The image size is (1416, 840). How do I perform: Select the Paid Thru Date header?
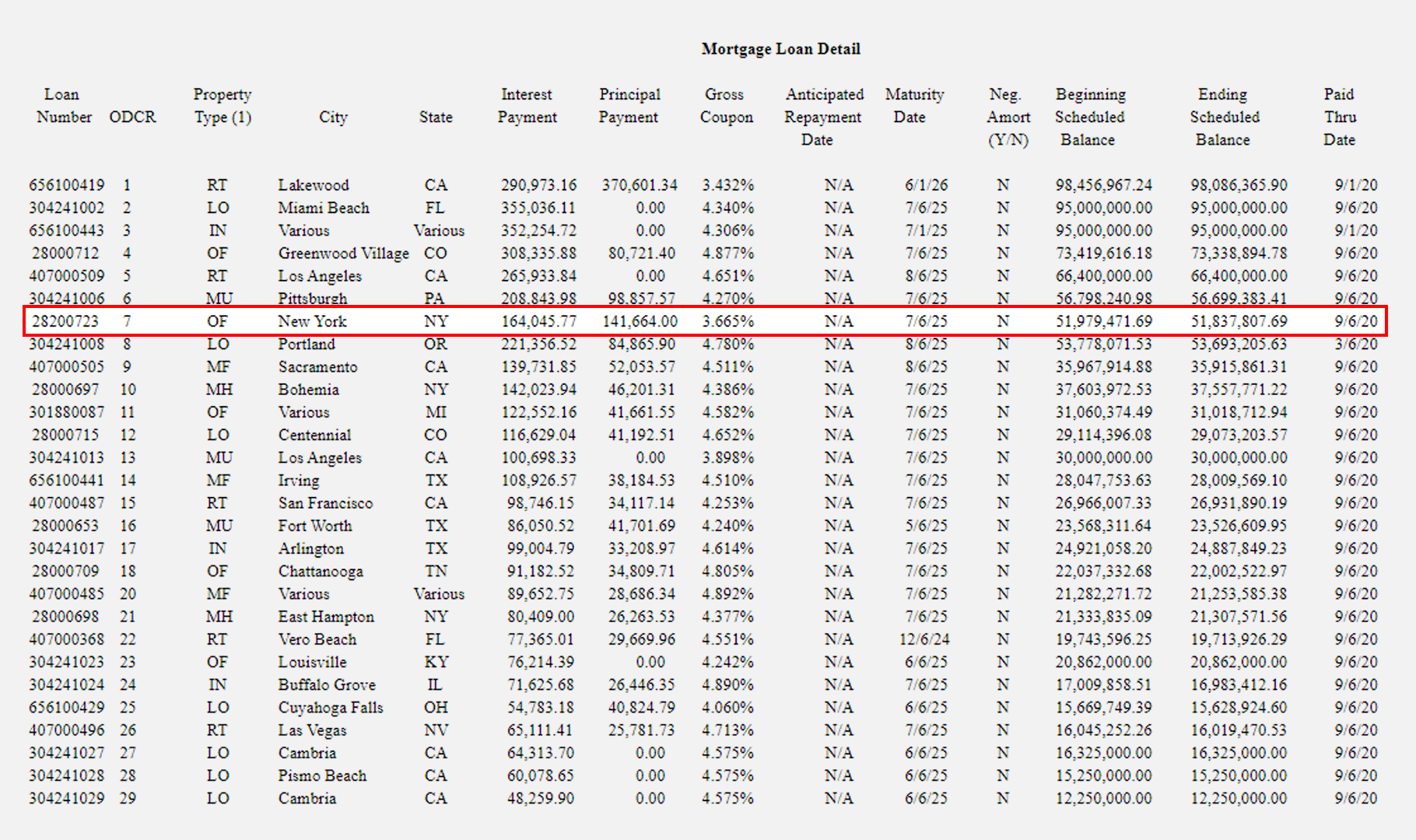[x=1339, y=117]
